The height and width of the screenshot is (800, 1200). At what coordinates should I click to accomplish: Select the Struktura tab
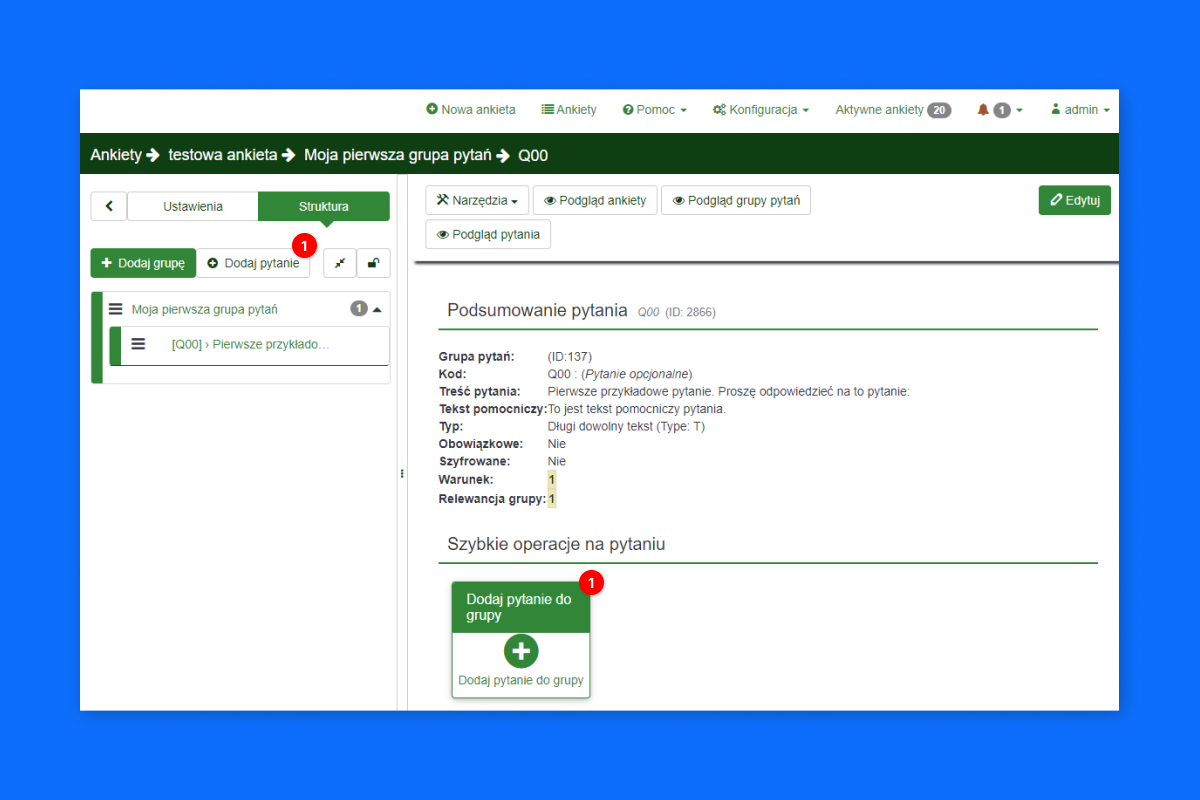[x=323, y=206]
